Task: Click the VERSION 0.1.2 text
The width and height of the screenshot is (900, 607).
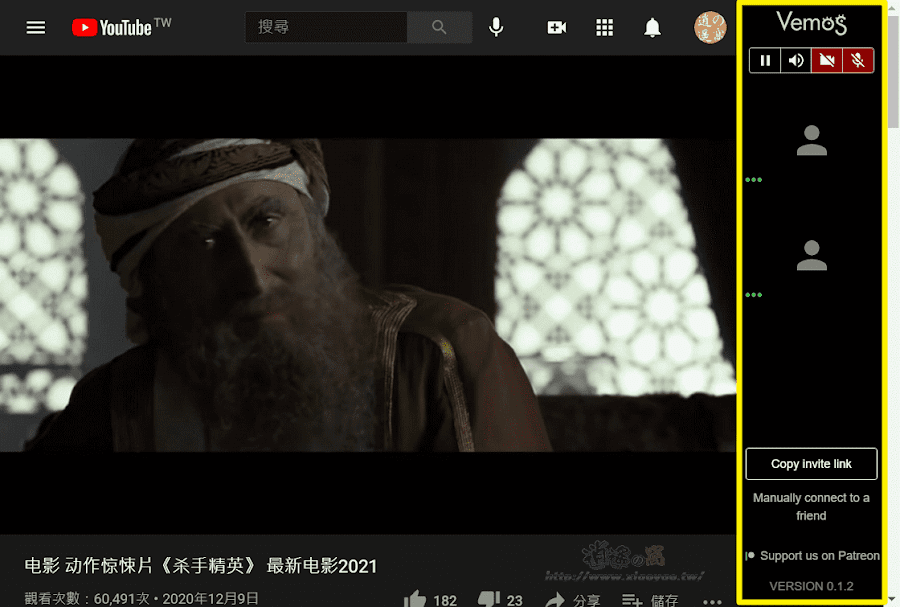Action: [811, 586]
